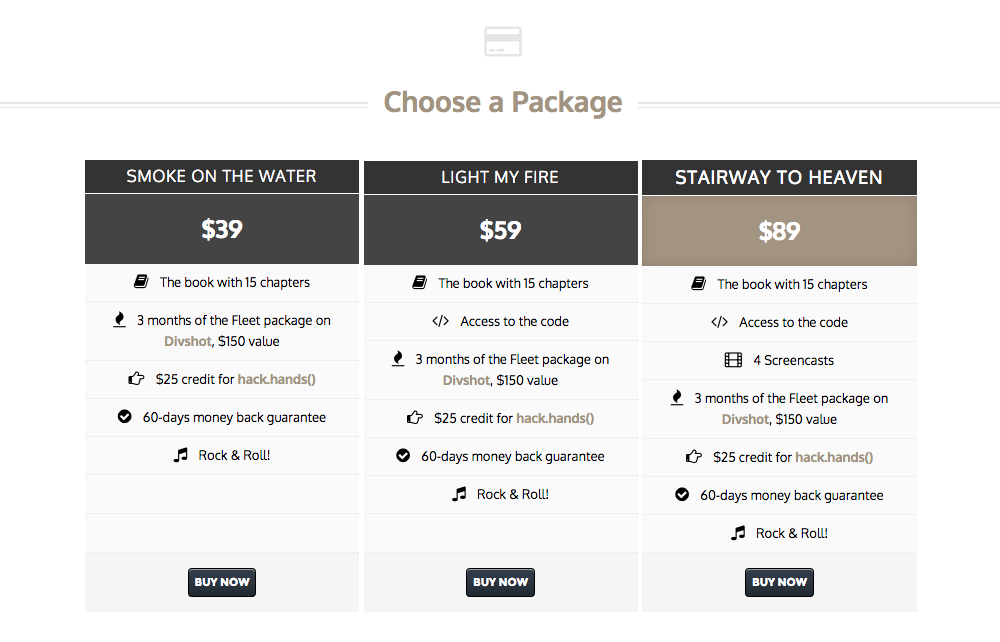The height and width of the screenshot is (642, 1000).
Task: Select the Light My Fire package header
Action: click(500, 177)
